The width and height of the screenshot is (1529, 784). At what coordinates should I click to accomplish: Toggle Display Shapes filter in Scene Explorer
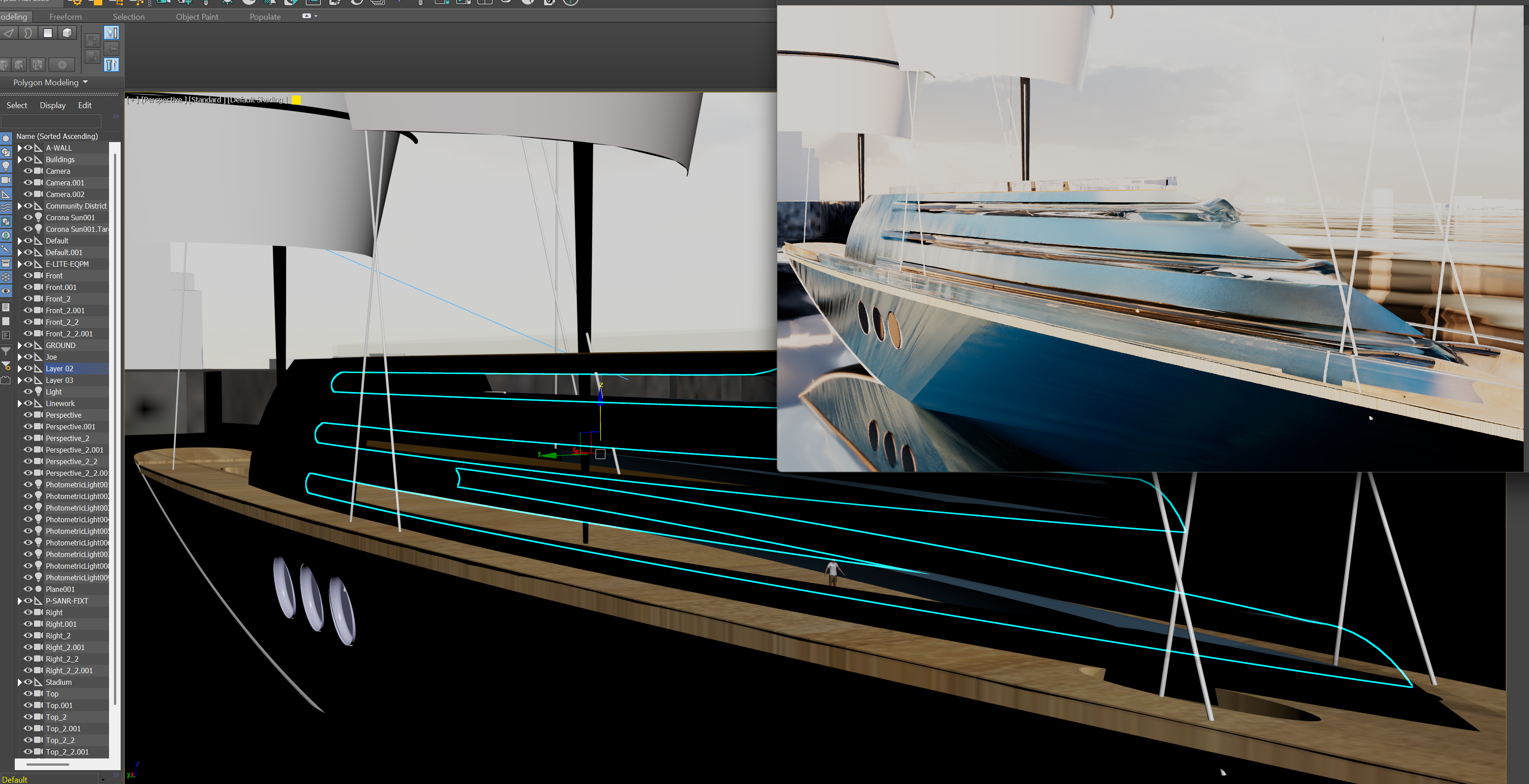(x=6, y=152)
